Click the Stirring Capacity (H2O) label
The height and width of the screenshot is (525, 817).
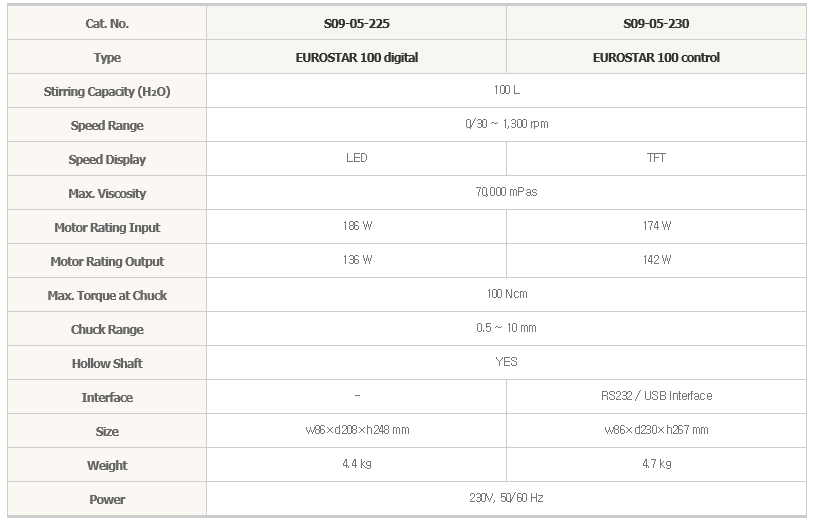coord(107,92)
